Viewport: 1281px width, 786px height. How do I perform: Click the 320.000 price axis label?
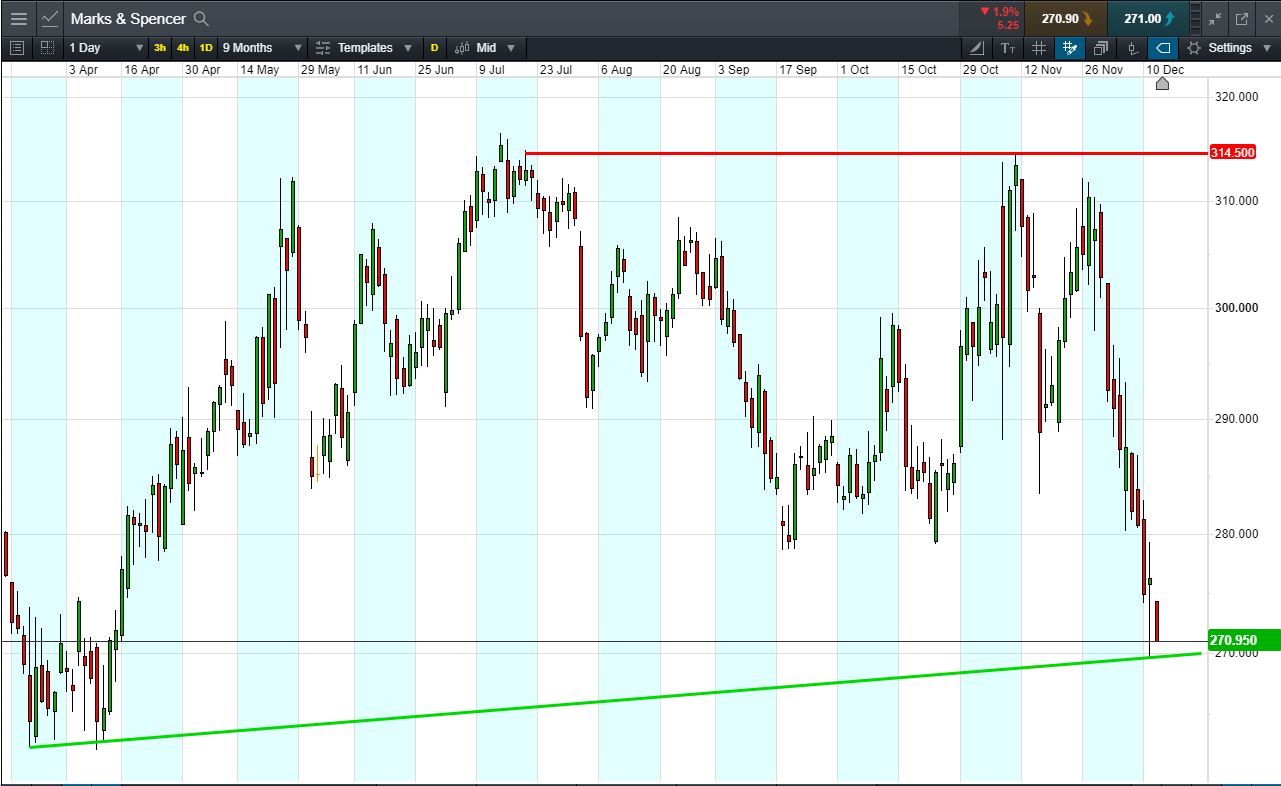pyautogui.click(x=1235, y=97)
